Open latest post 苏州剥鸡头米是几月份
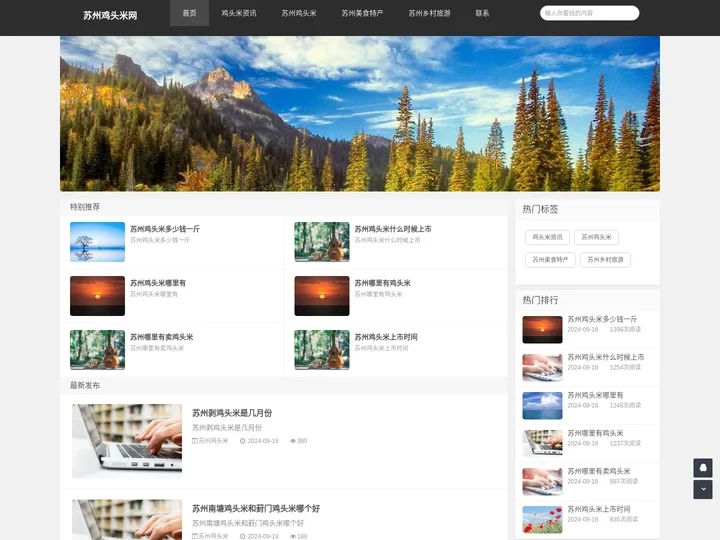Screen dimensions: 720x540 coord(232,413)
